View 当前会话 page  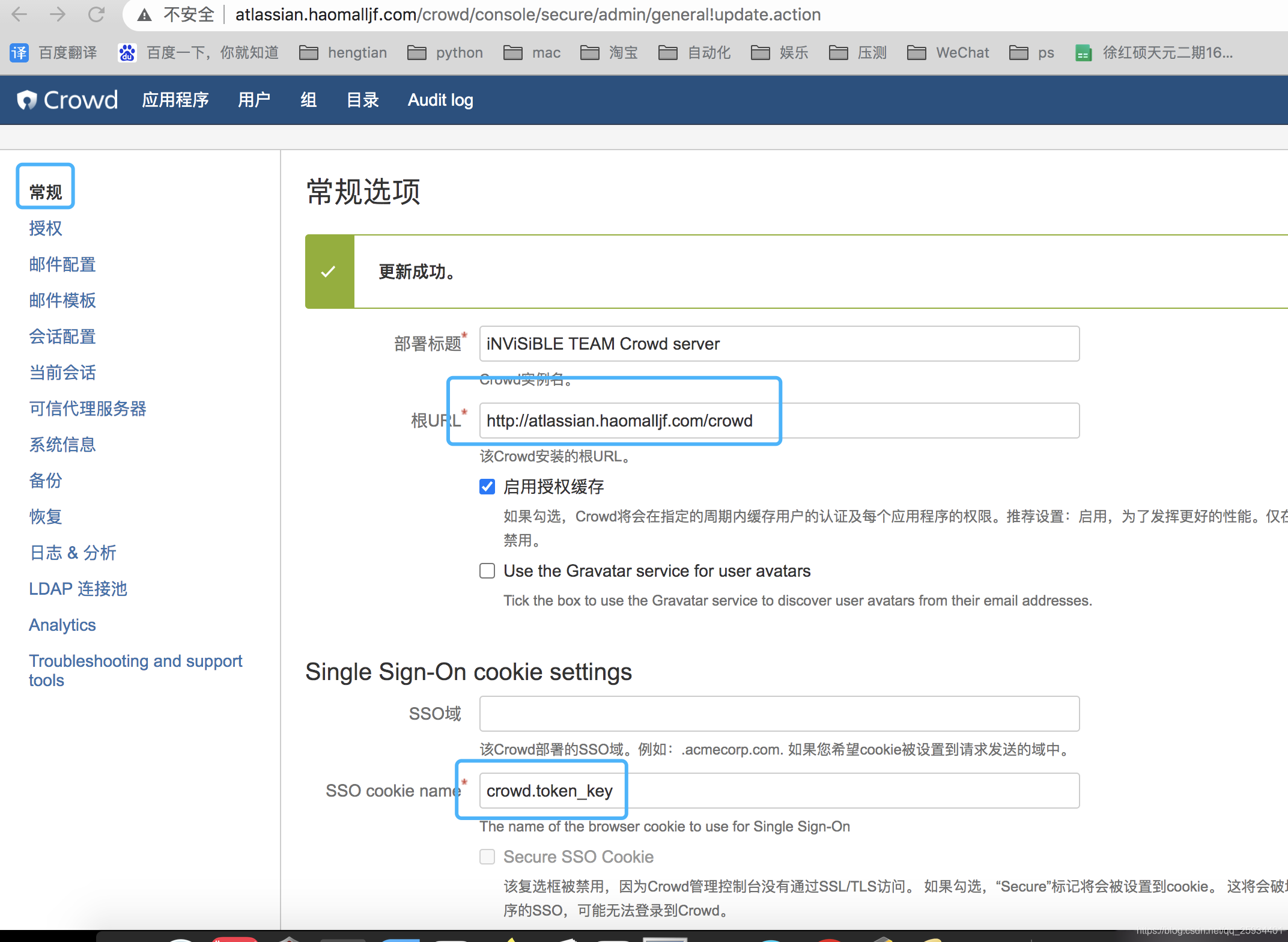62,372
